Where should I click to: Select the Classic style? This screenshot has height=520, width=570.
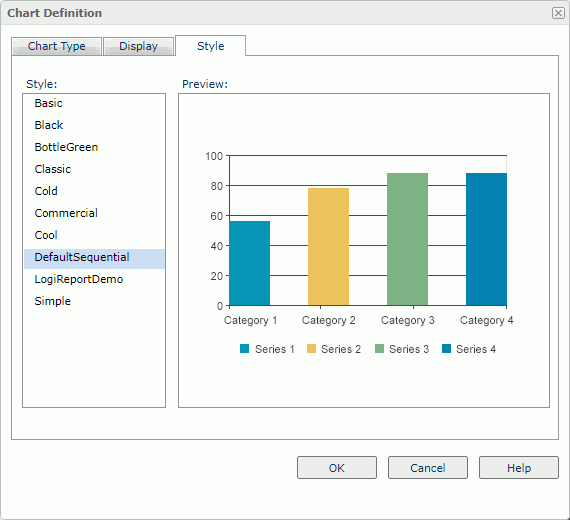tap(94, 169)
